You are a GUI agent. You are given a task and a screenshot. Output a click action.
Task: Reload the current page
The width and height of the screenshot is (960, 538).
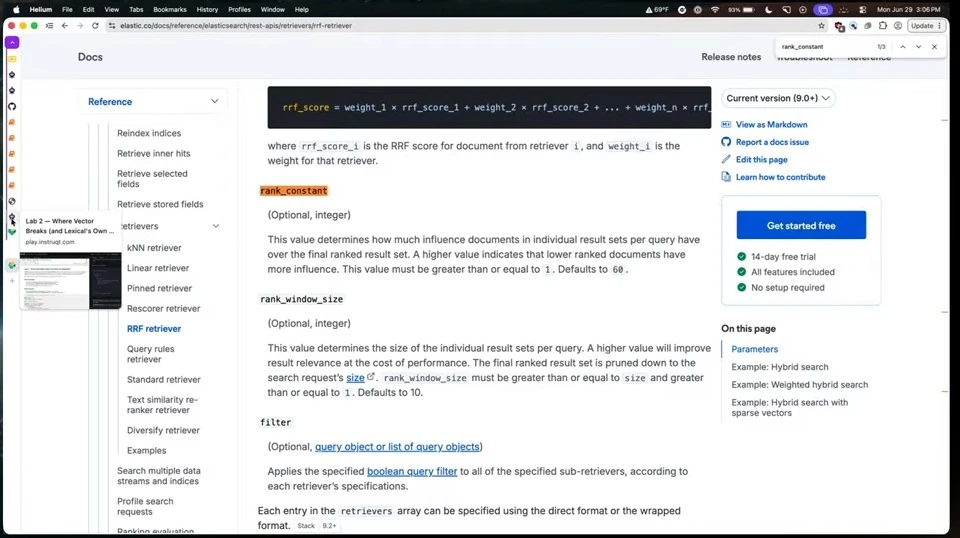click(x=95, y=26)
